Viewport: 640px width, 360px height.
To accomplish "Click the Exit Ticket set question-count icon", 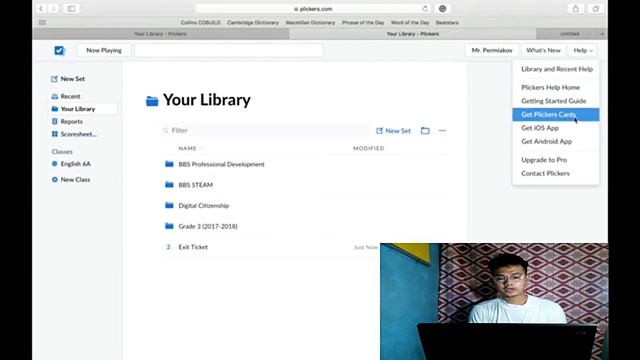I will 168,247.
